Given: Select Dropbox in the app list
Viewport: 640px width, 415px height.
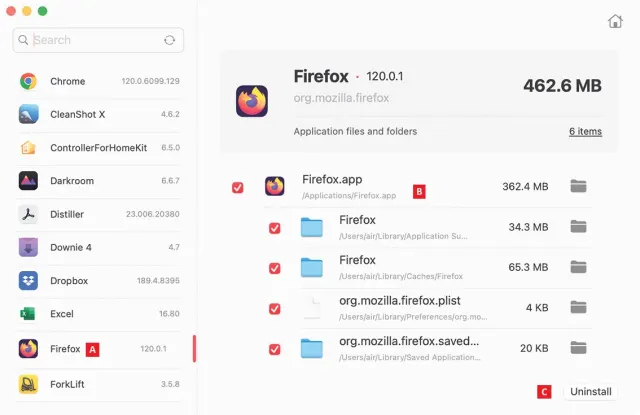Looking at the screenshot, I should point(99,281).
